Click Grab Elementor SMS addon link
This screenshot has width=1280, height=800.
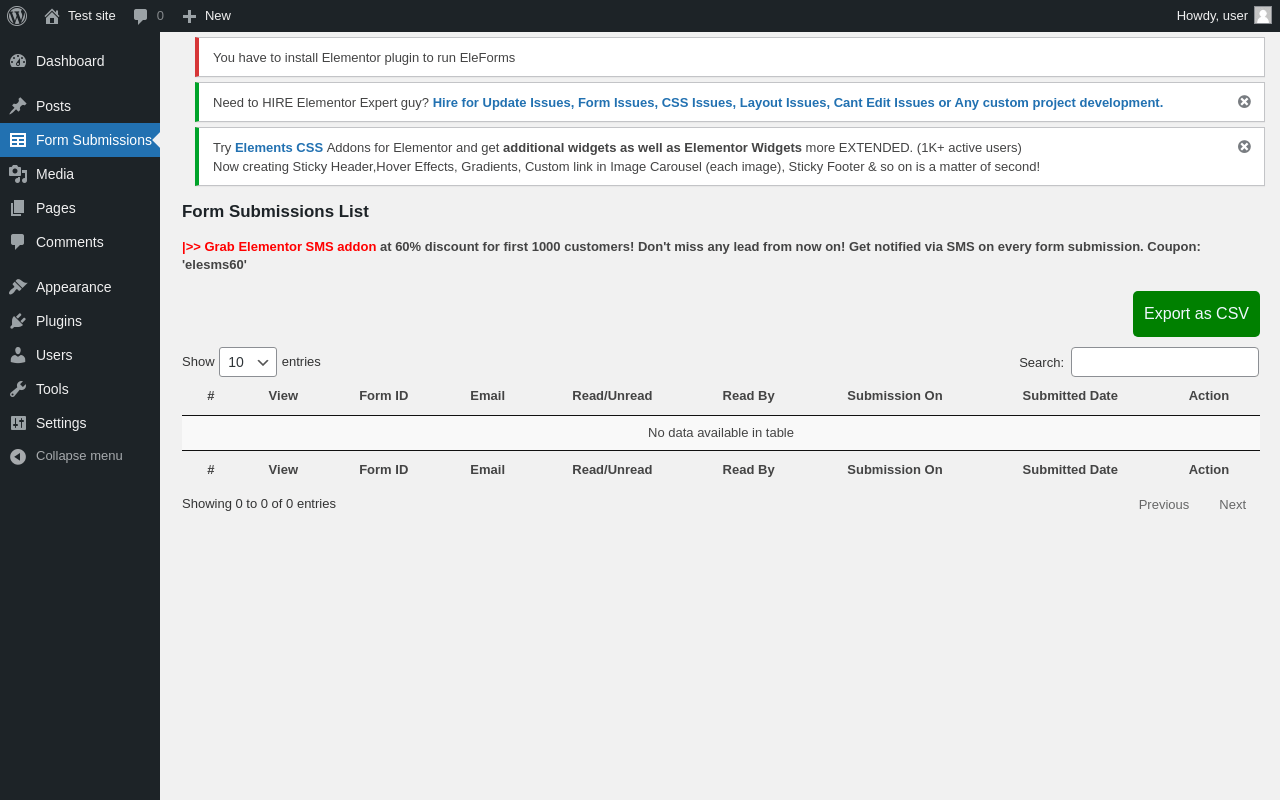279,246
